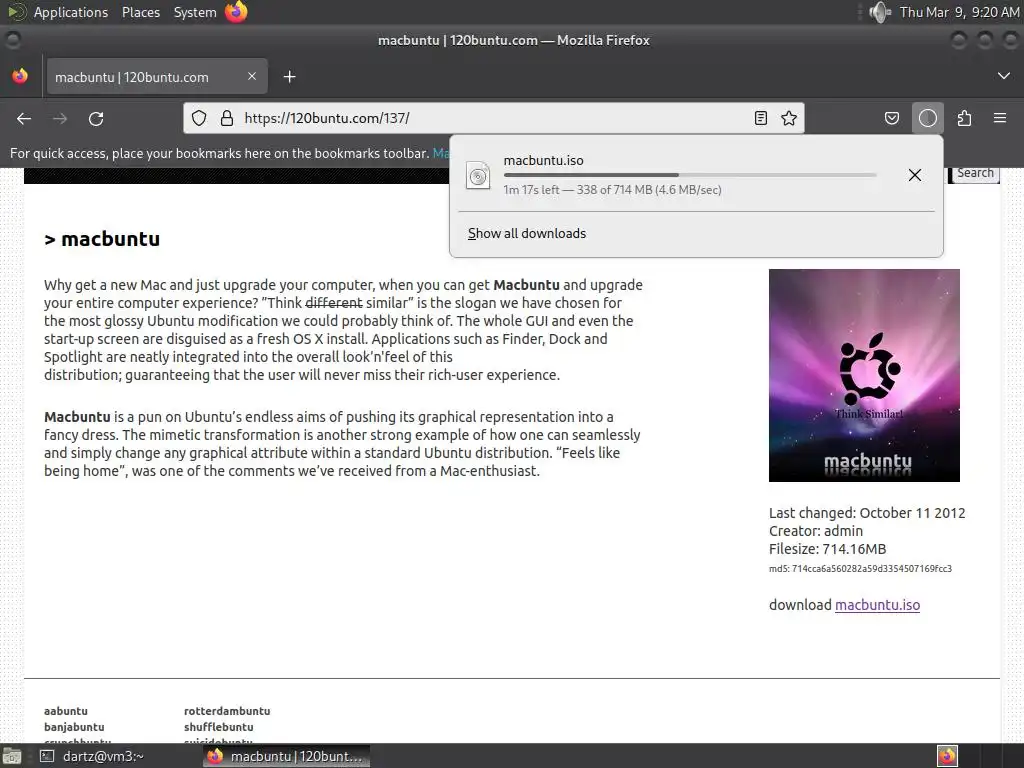Viewport: 1024px width, 768px height.
Task: Bookmark this page with the star icon
Action: point(789,118)
